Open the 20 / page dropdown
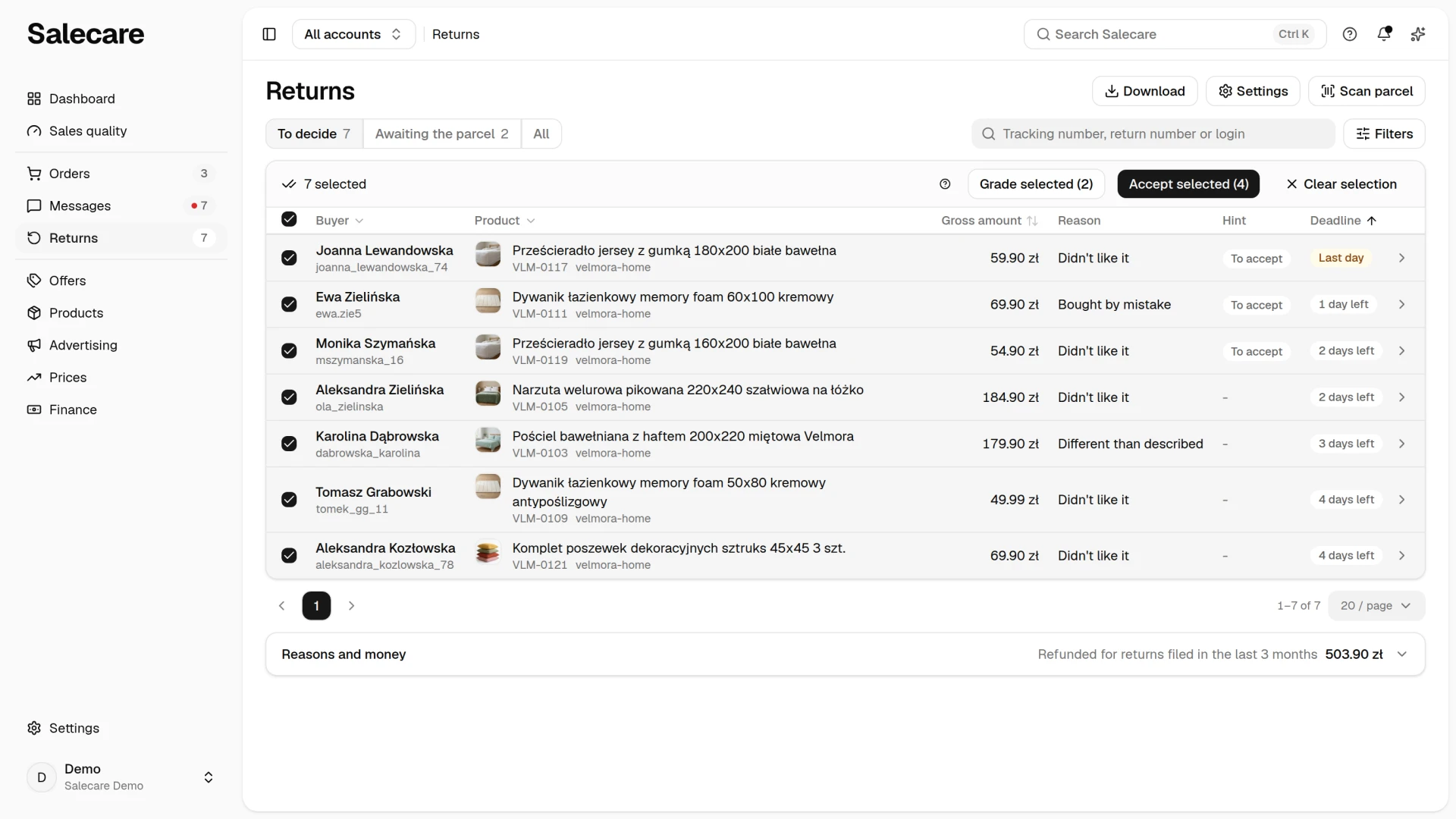Image resolution: width=1456 pixels, height=819 pixels. (x=1376, y=606)
